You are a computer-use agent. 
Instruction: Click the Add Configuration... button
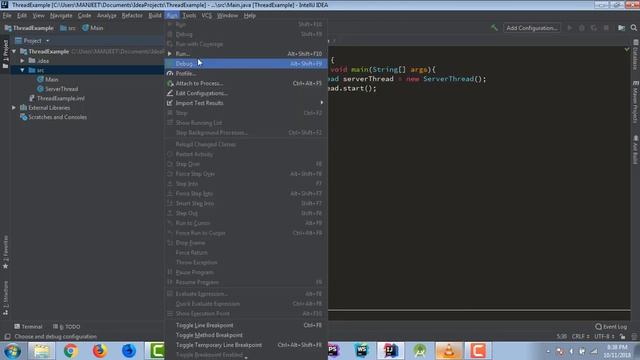click(531, 28)
